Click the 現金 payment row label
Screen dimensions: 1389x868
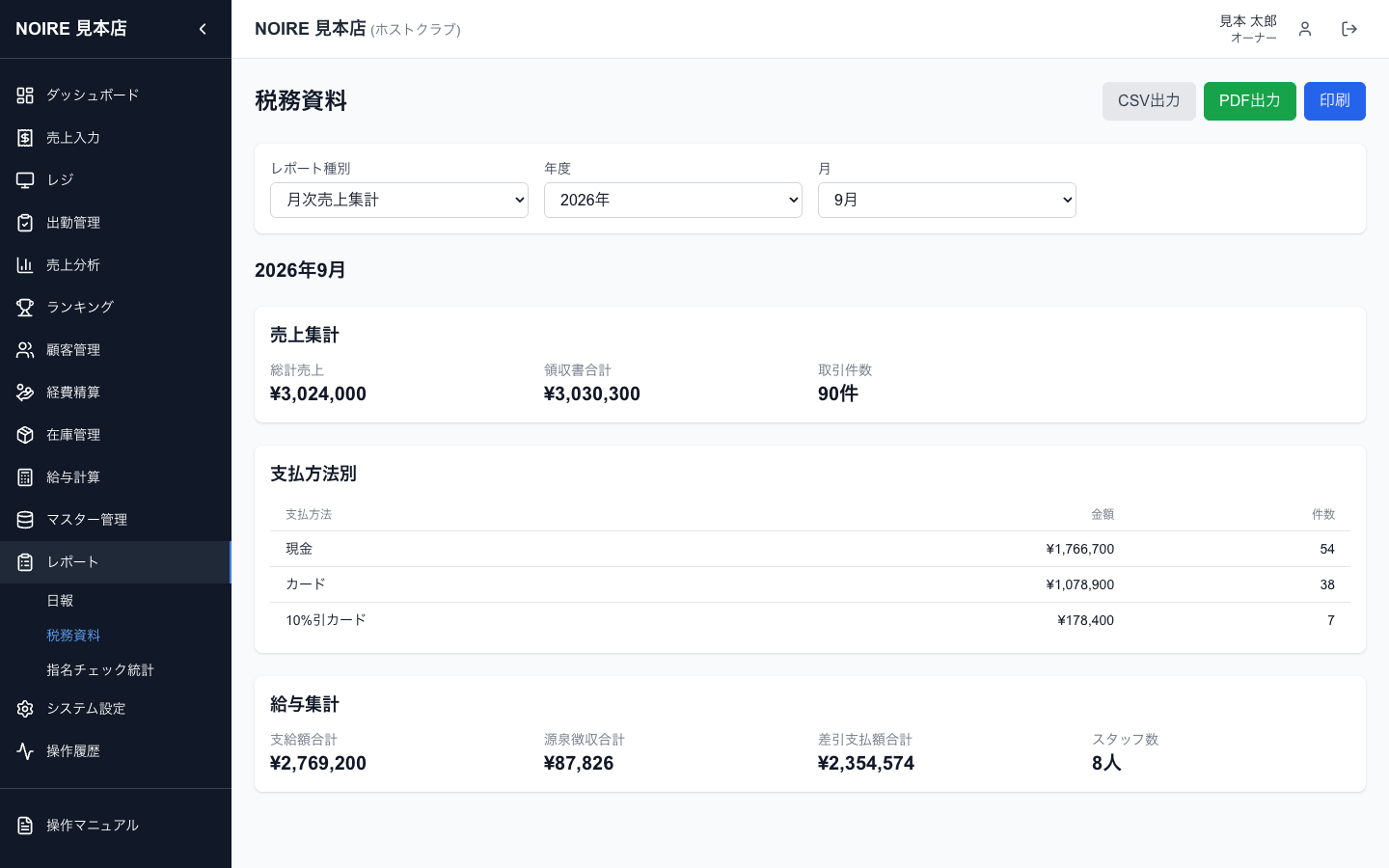(x=299, y=549)
